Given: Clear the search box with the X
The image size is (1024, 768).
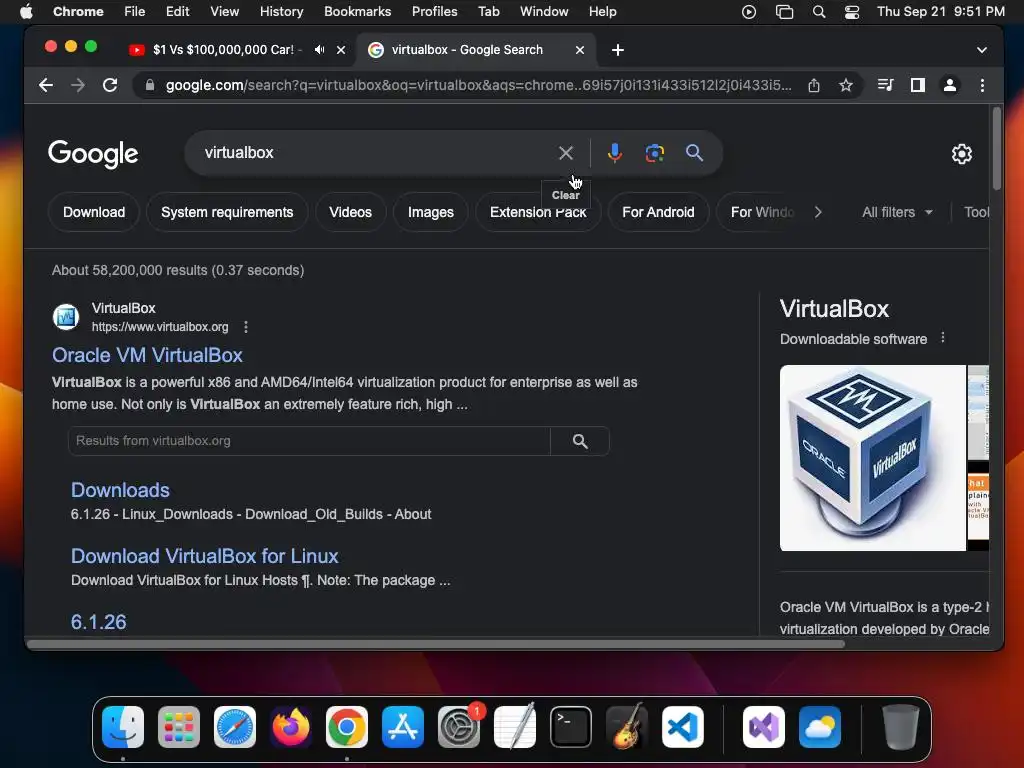Looking at the screenshot, I should (566, 153).
